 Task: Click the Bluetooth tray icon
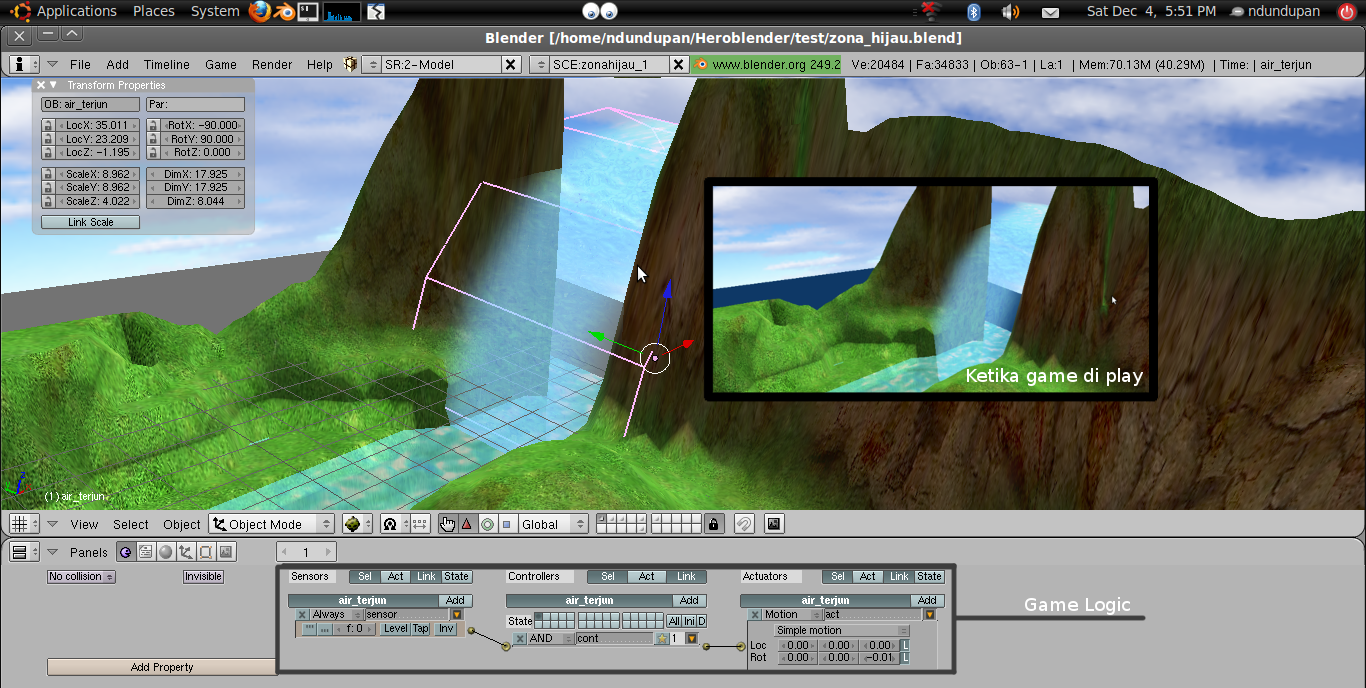(x=973, y=12)
